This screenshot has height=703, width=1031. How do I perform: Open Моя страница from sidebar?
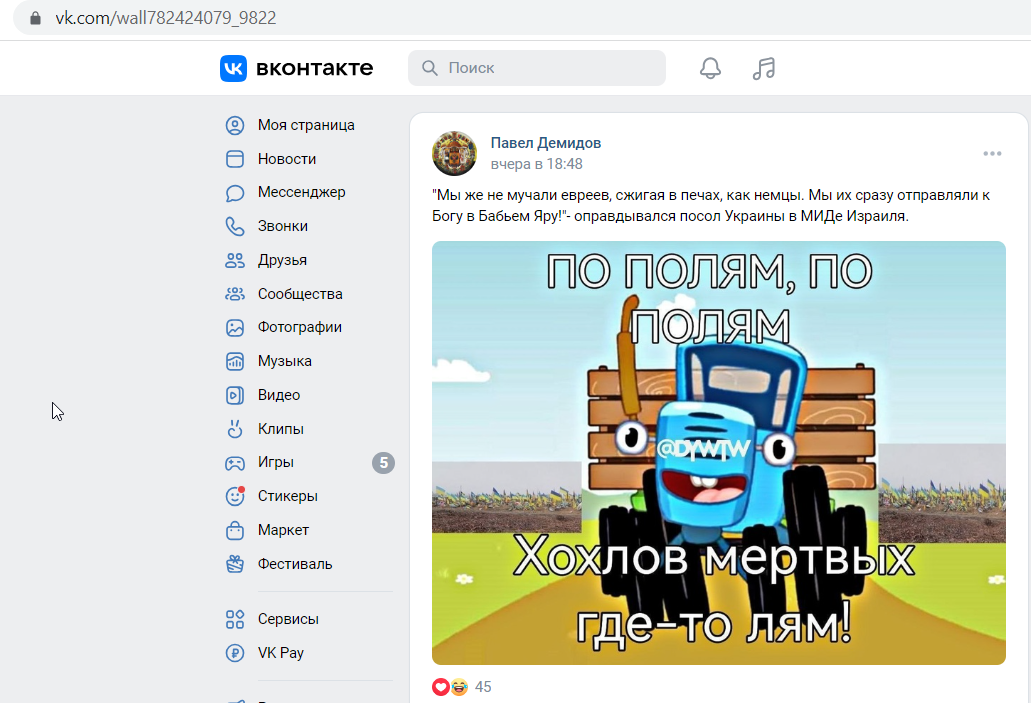[306, 125]
